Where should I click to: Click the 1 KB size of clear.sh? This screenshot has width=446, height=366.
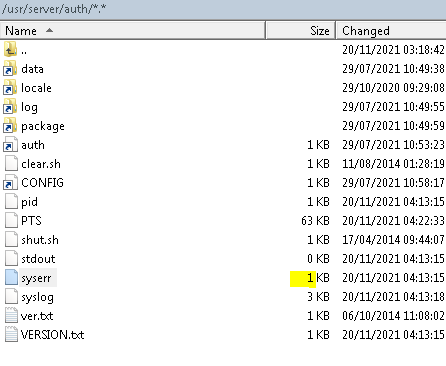pos(318,164)
